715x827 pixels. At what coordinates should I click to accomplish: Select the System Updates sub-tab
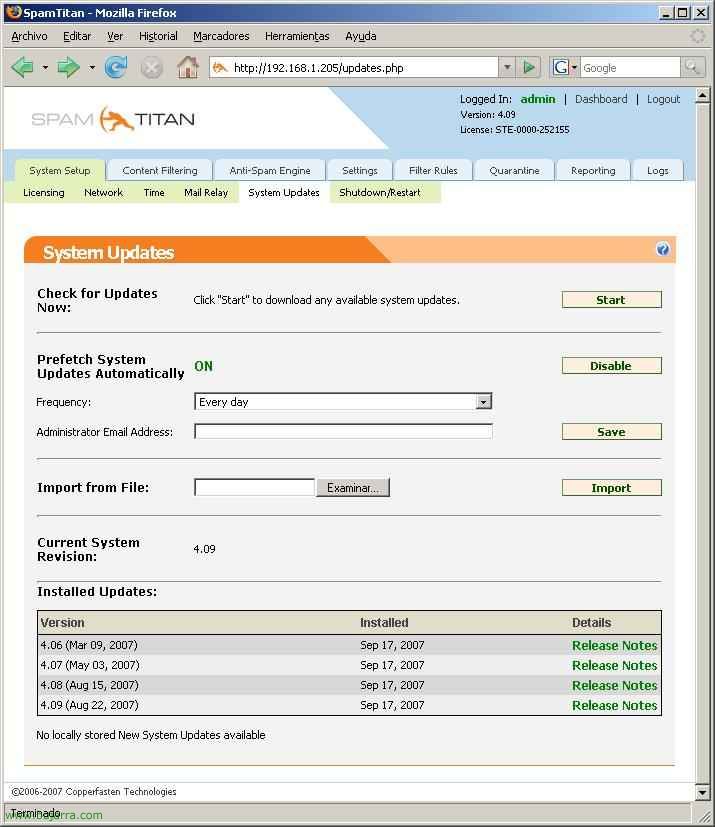(x=284, y=193)
